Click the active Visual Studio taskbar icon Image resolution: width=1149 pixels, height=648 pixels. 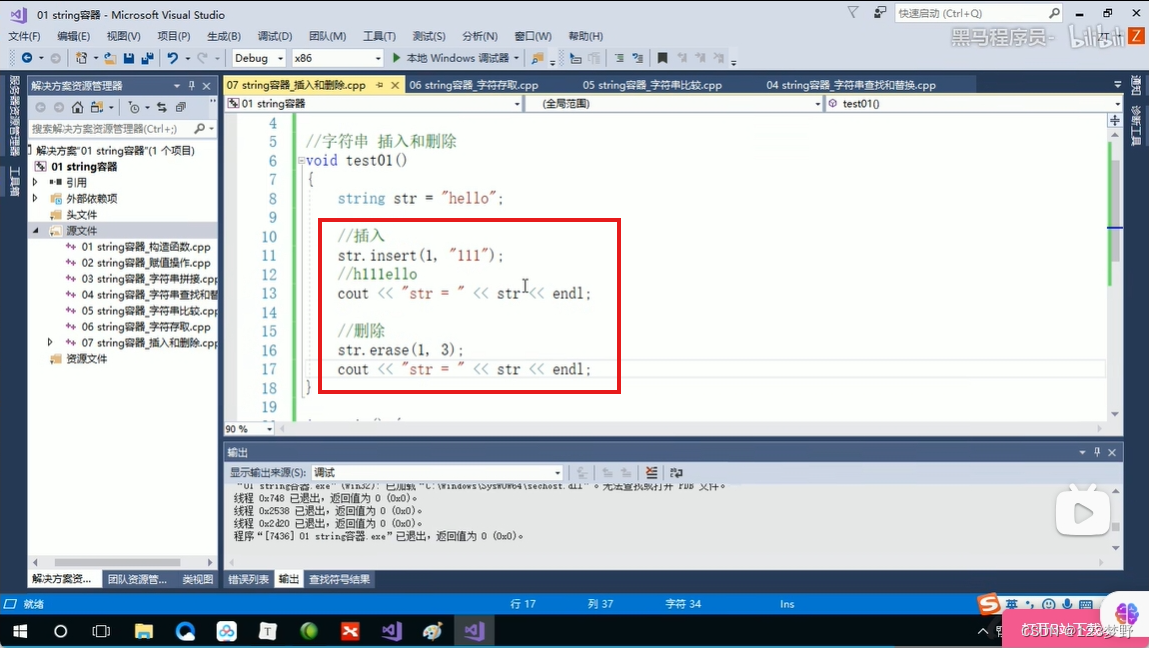(473, 630)
